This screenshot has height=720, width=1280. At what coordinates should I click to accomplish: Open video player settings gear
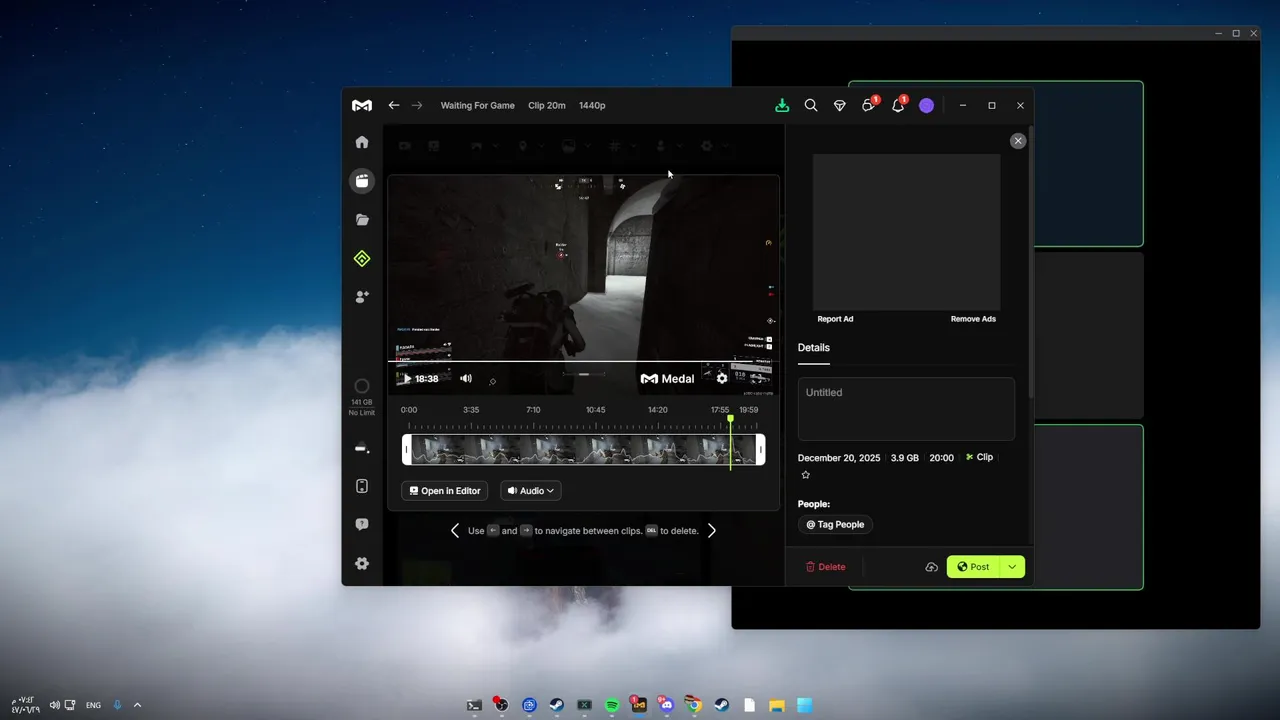click(x=722, y=379)
